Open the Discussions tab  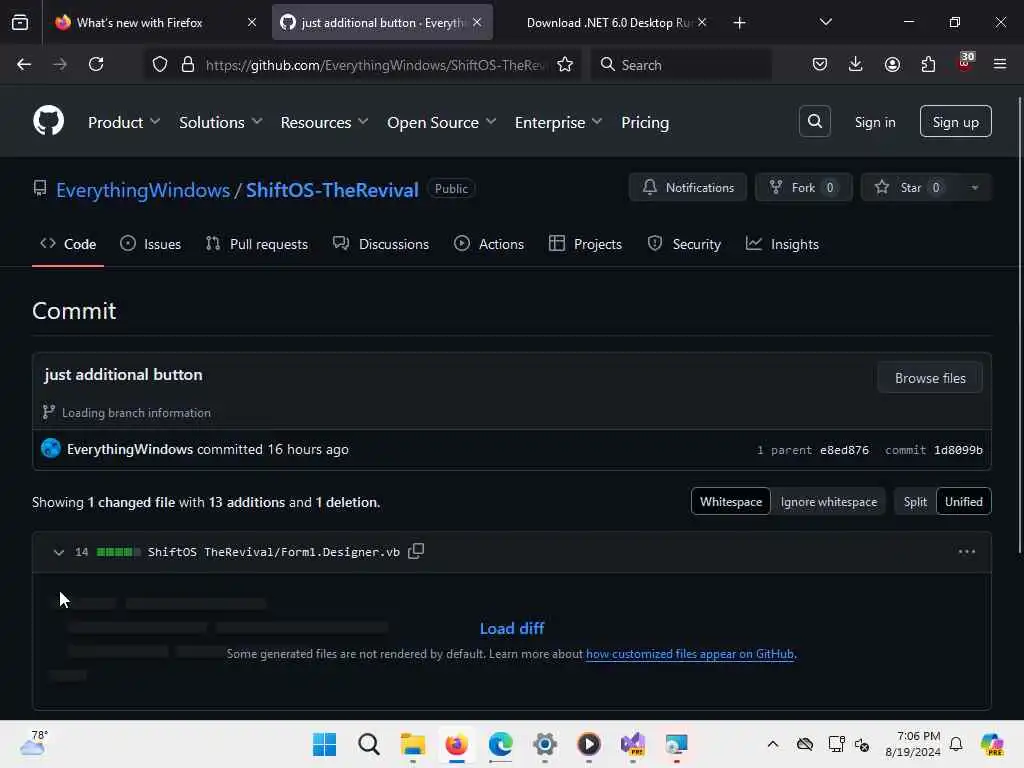[381, 244]
